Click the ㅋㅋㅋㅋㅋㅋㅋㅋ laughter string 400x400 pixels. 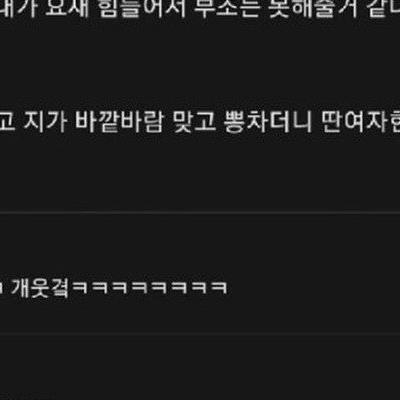click(150, 288)
